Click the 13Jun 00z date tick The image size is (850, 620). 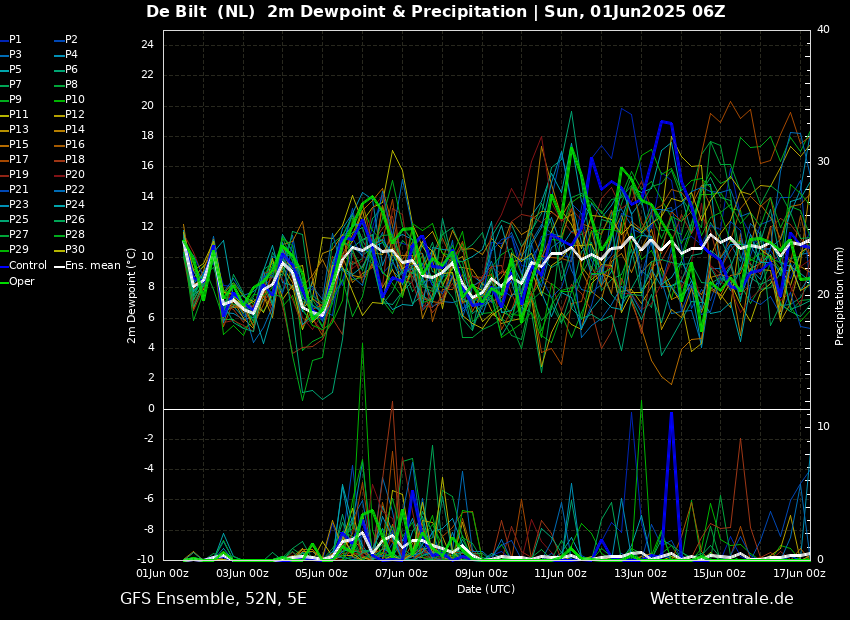click(x=641, y=573)
